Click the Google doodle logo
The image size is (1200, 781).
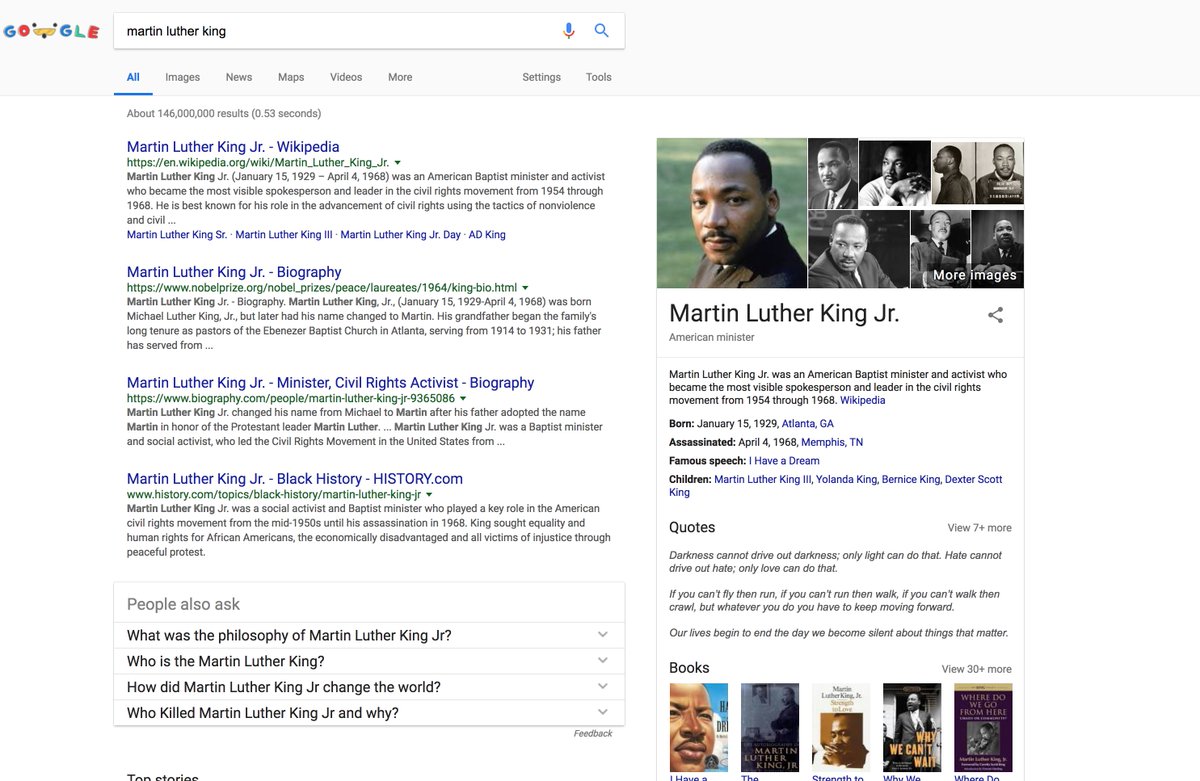click(x=51, y=31)
